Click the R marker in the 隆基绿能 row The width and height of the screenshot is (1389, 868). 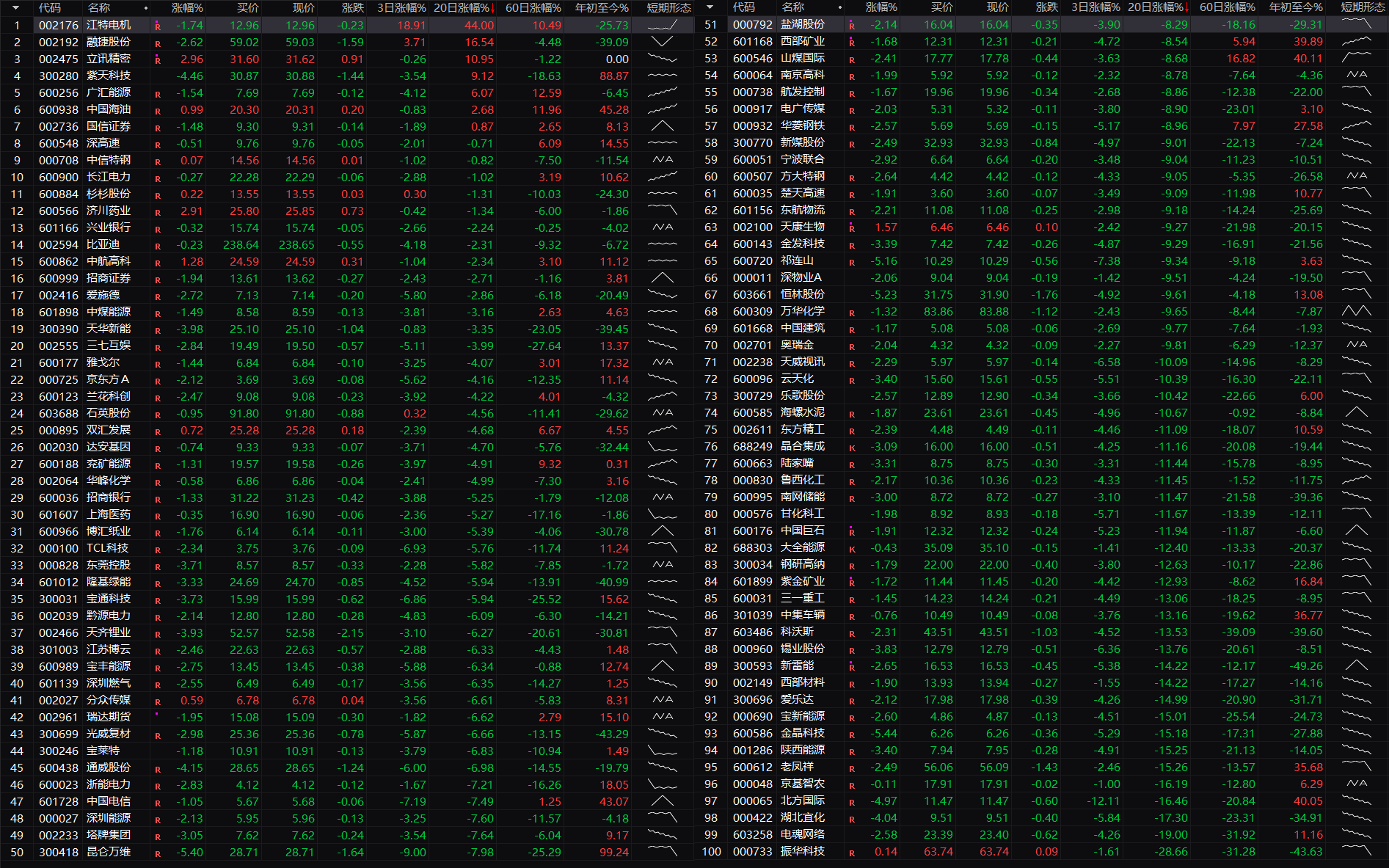pyautogui.click(x=157, y=584)
